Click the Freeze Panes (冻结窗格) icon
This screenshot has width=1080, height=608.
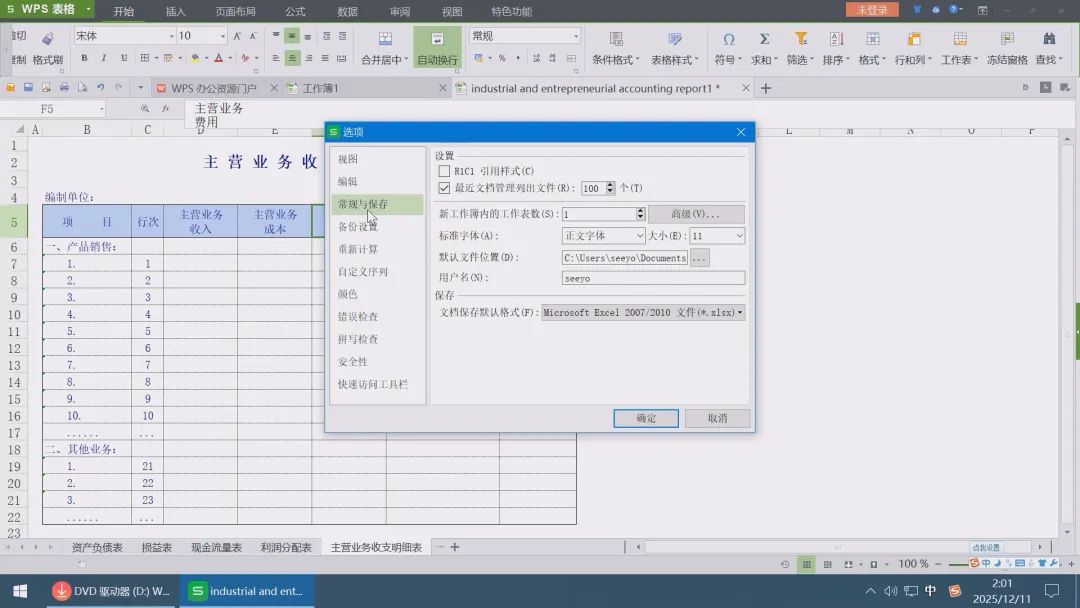point(1007,39)
